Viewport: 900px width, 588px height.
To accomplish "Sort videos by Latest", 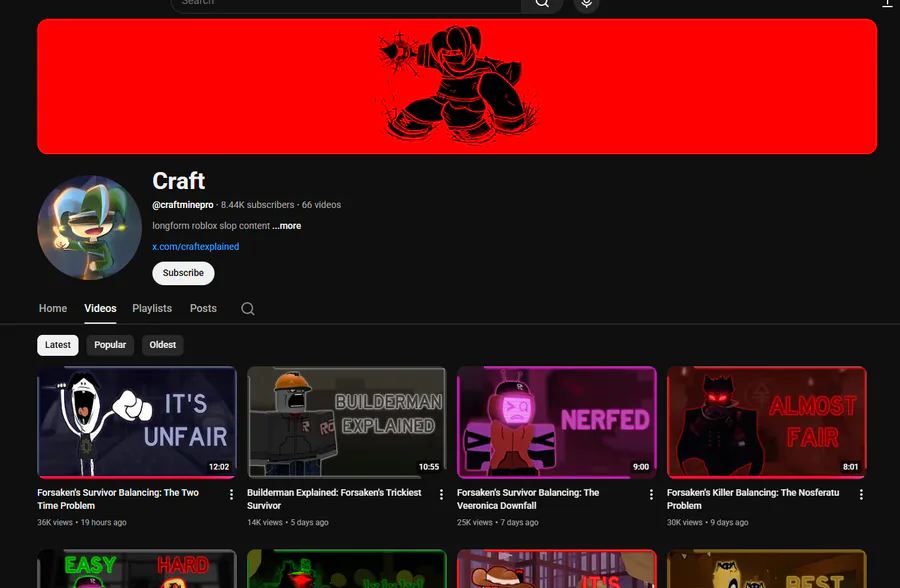I will coord(58,345).
